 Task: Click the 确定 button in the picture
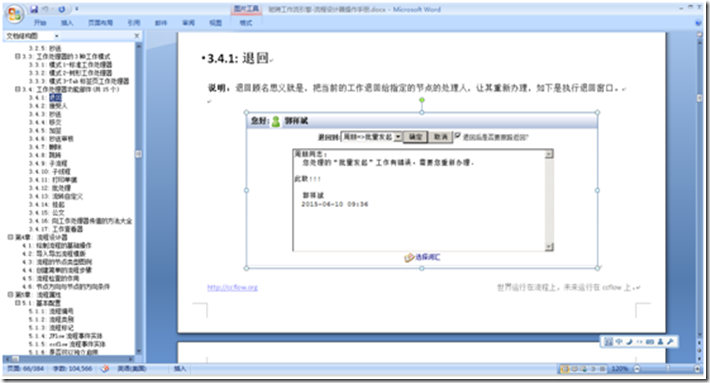tap(415, 137)
